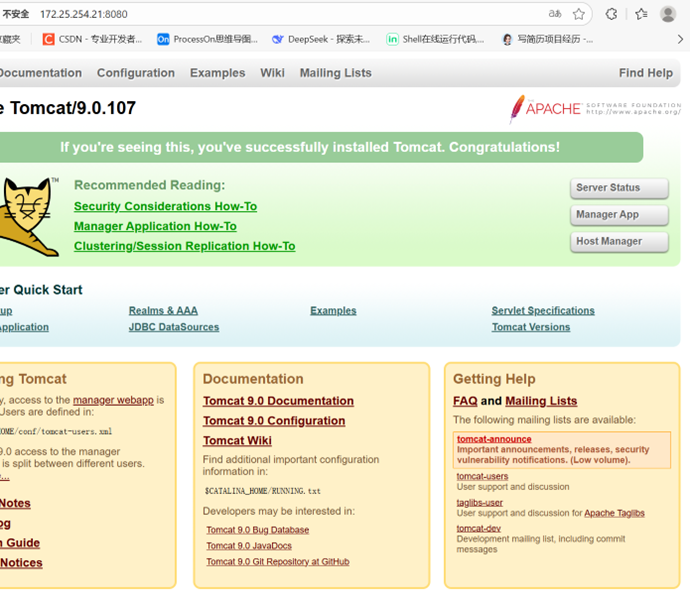
Task: Open the tomcat-users mailing list
Action: click(x=482, y=476)
